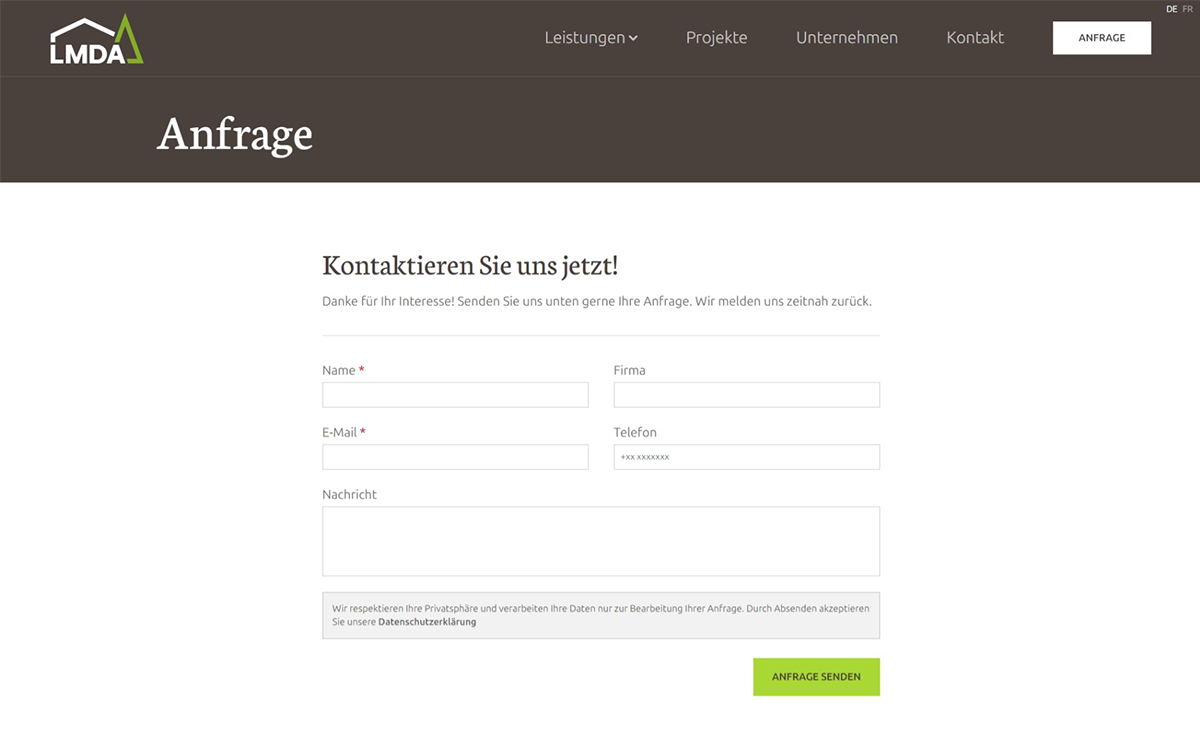The height and width of the screenshot is (750, 1200).
Task: Click the Firma field label
Action: (630, 370)
